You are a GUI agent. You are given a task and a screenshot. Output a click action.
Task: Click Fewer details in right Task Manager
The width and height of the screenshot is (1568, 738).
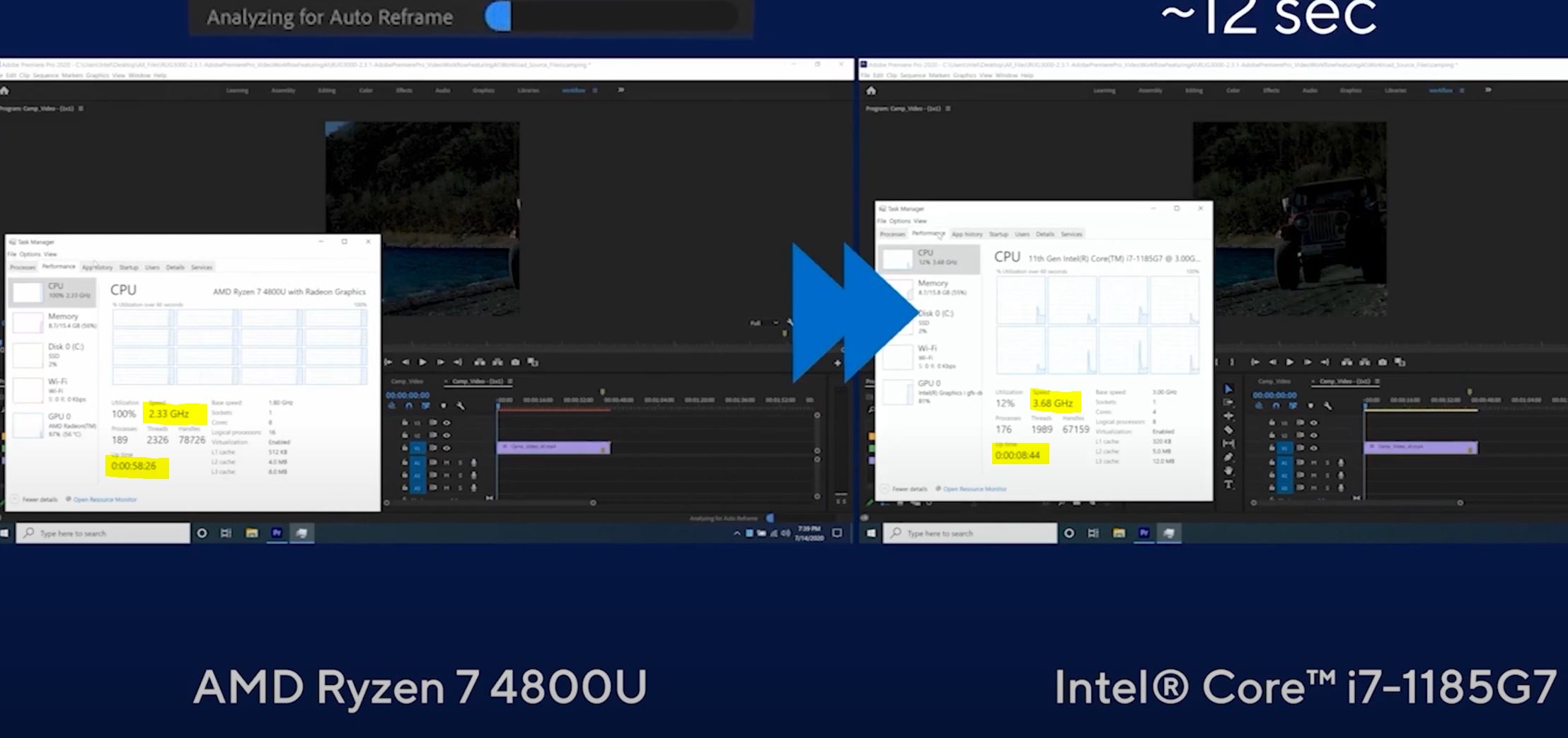905,489
